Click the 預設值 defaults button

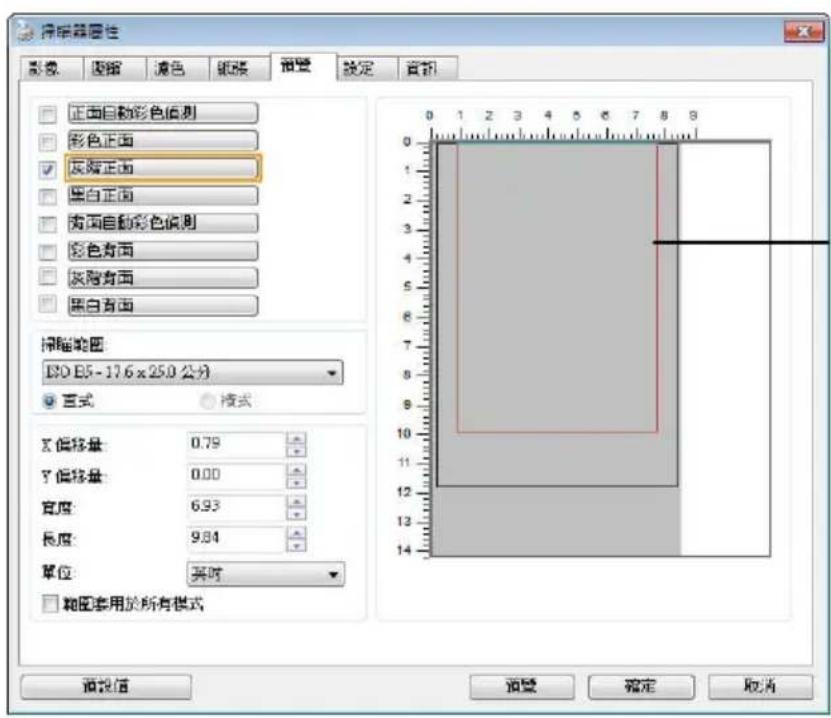click(x=106, y=687)
